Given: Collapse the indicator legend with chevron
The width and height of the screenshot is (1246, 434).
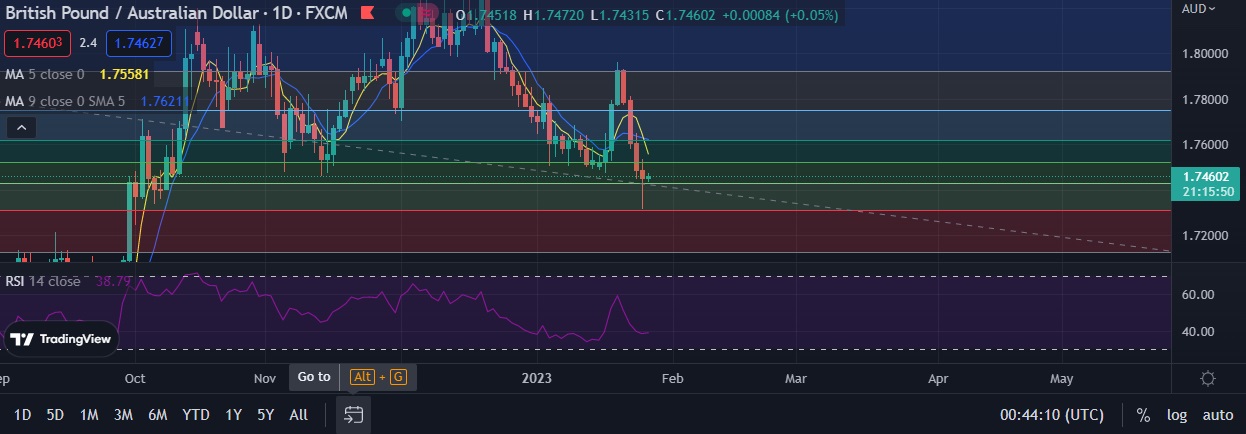Looking at the screenshot, I should tap(22, 127).
